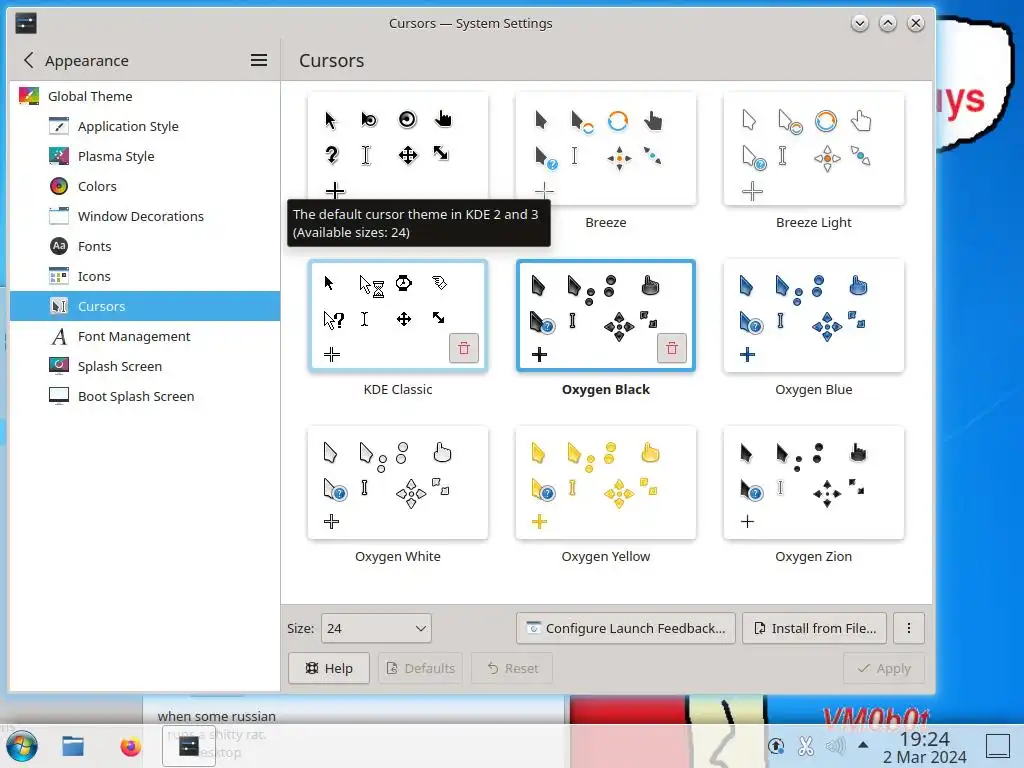Delete the KDE Classic cursor theme
The width and height of the screenshot is (1024, 768).
pyautogui.click(x=464, y=348)
